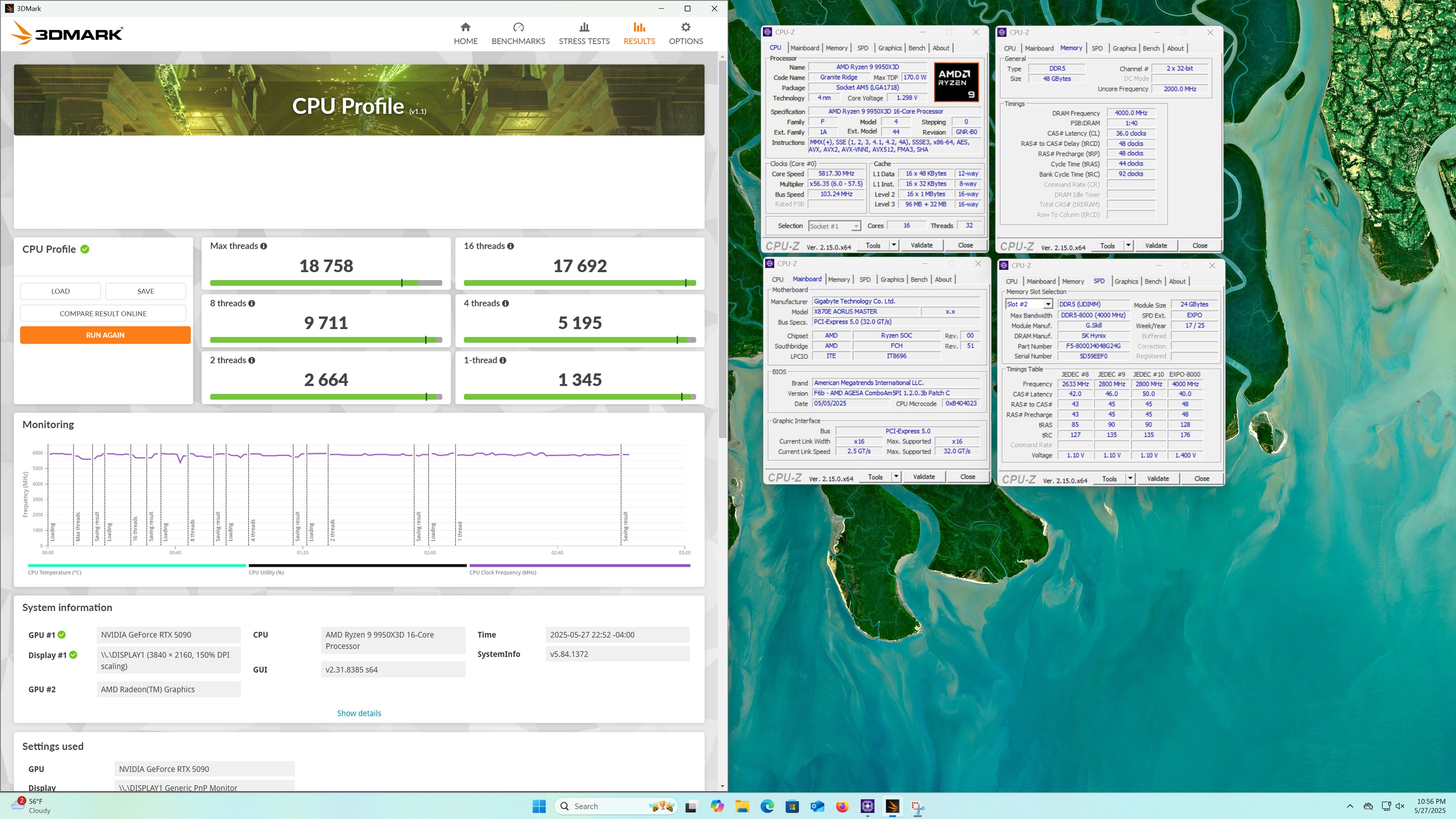This screenshot has width=1456, height=819.
Task: Expand the Tools dropdown arrow in the CPU-Z SPD window
Action: 1130,479
